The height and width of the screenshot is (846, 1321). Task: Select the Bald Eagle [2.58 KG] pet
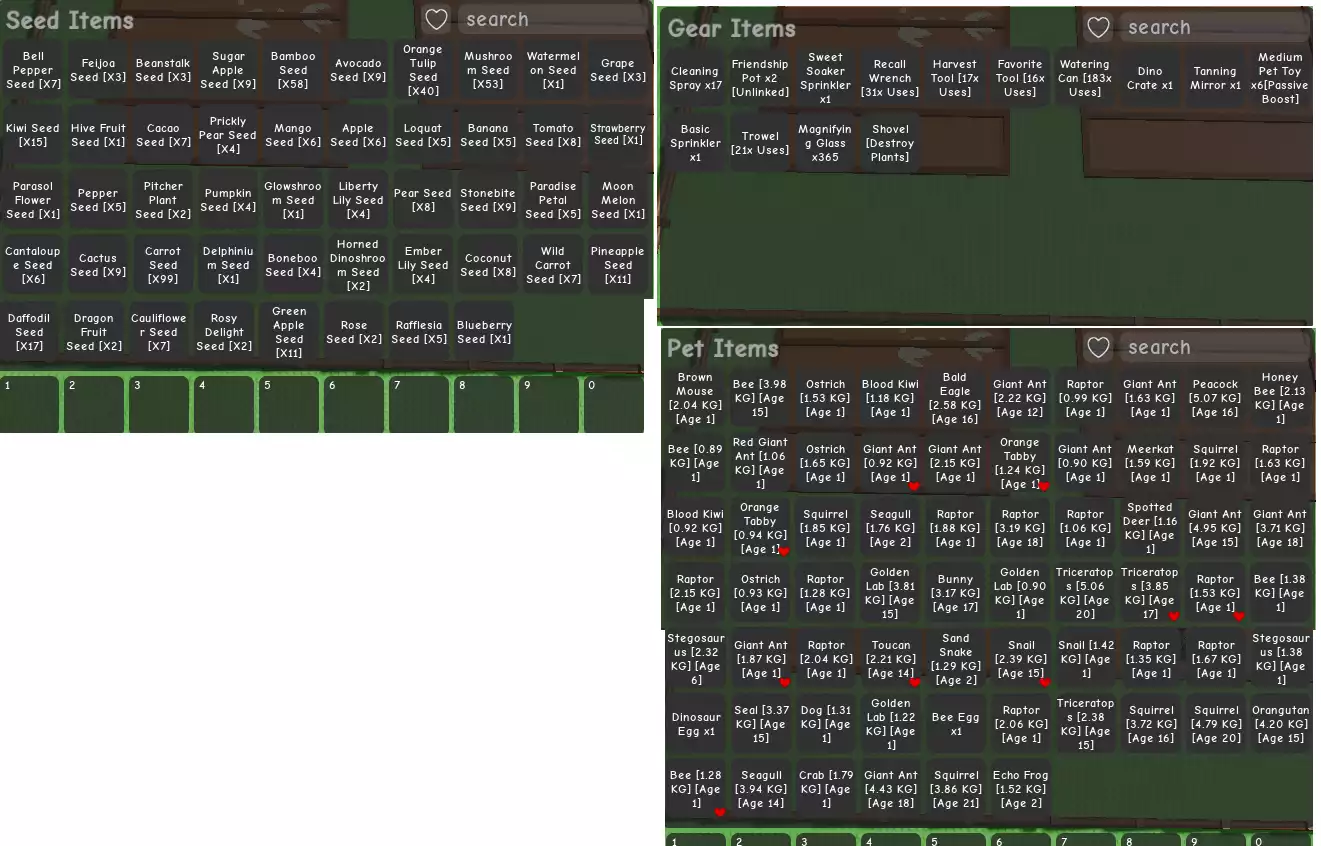pos(955,398)
